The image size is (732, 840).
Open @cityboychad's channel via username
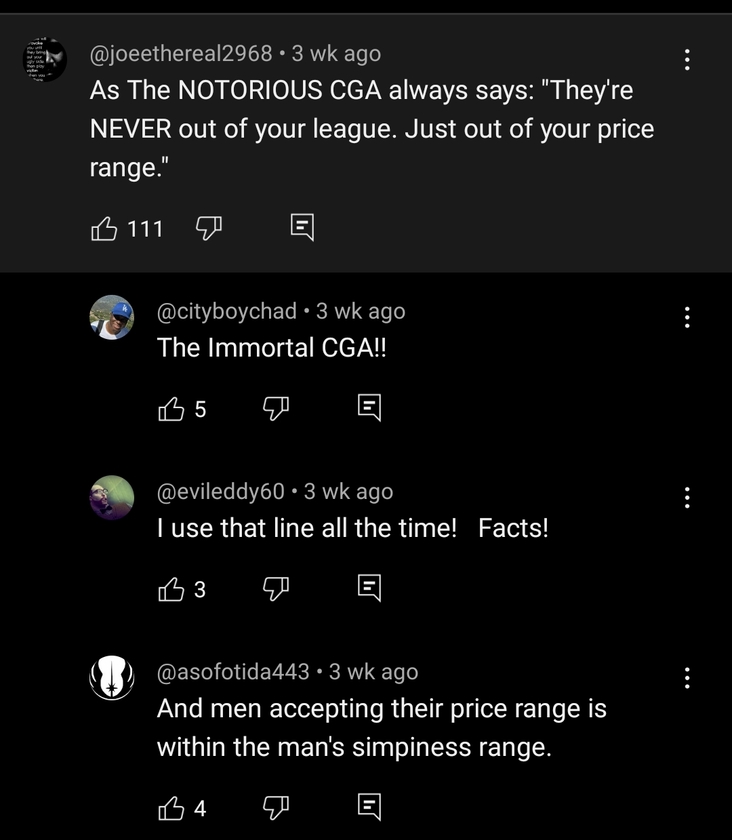coord(227,311)
